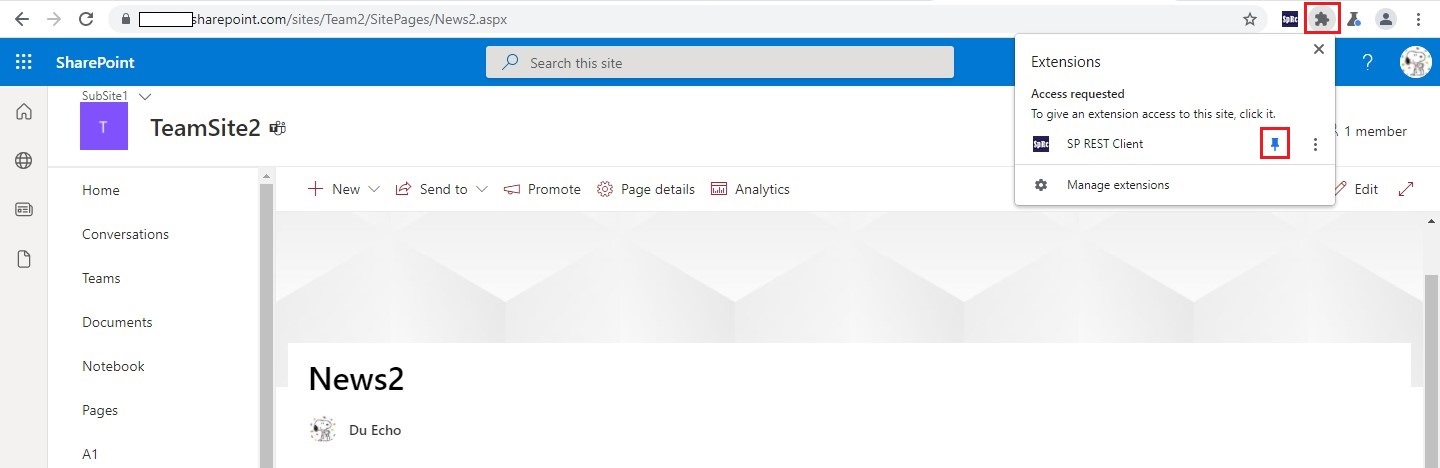Click the Teams icon beside TeamSite2
The width and height of the screenshot is (1440, 468).
[278, 128]
